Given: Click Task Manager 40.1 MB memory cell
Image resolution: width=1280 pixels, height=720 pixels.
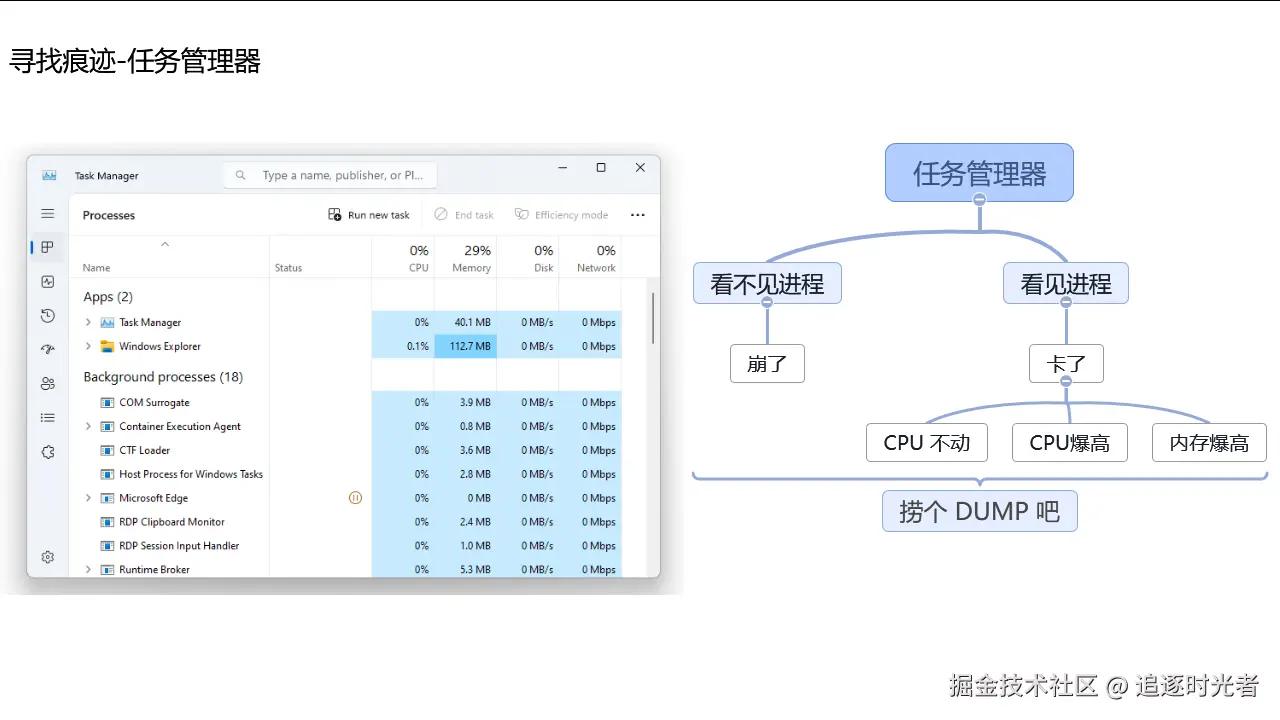Looking at the screenshot, I should point(465,322).
